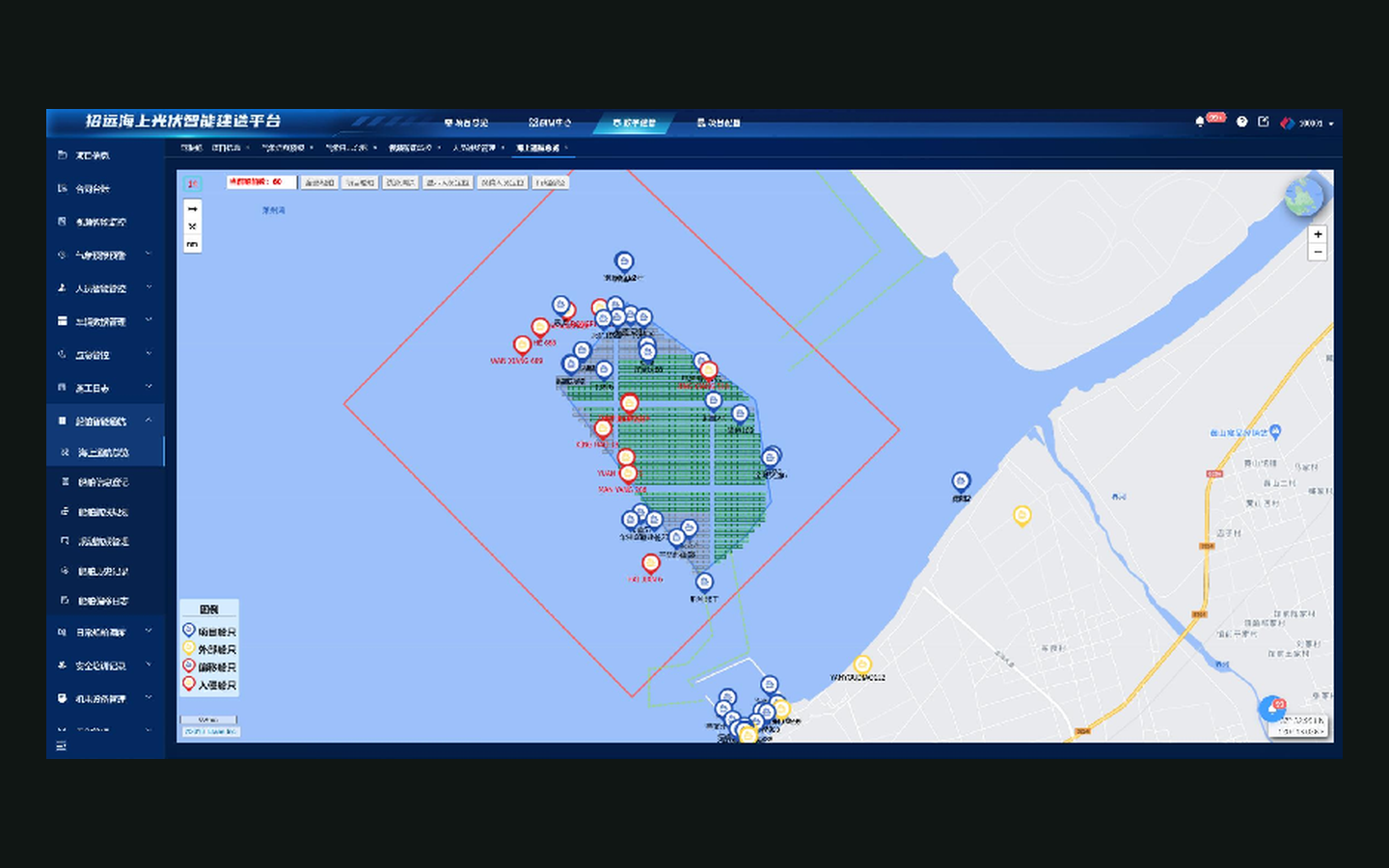Click the red icon at map top-left

192,182
